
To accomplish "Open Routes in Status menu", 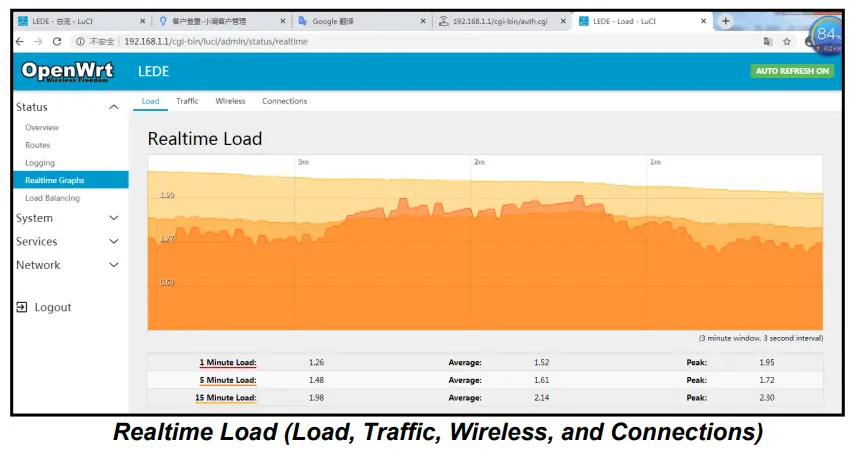I will 38,145.
